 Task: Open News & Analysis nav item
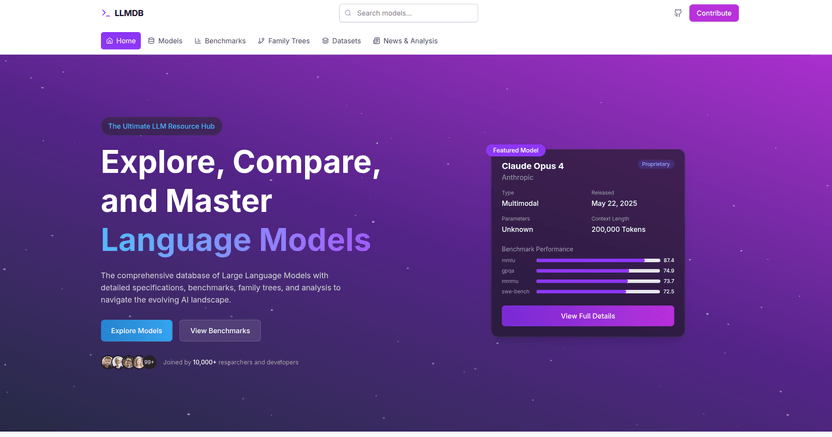pyautogui.click(x=405, y=41)
